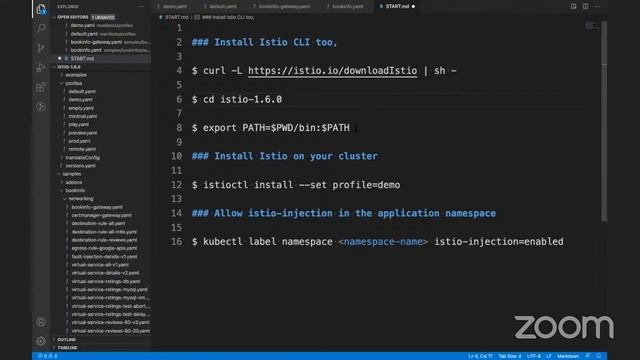Switch to the bookinfo.yaml tab
The height and width of the screenshot is (360, 640).
pos(347,7)
